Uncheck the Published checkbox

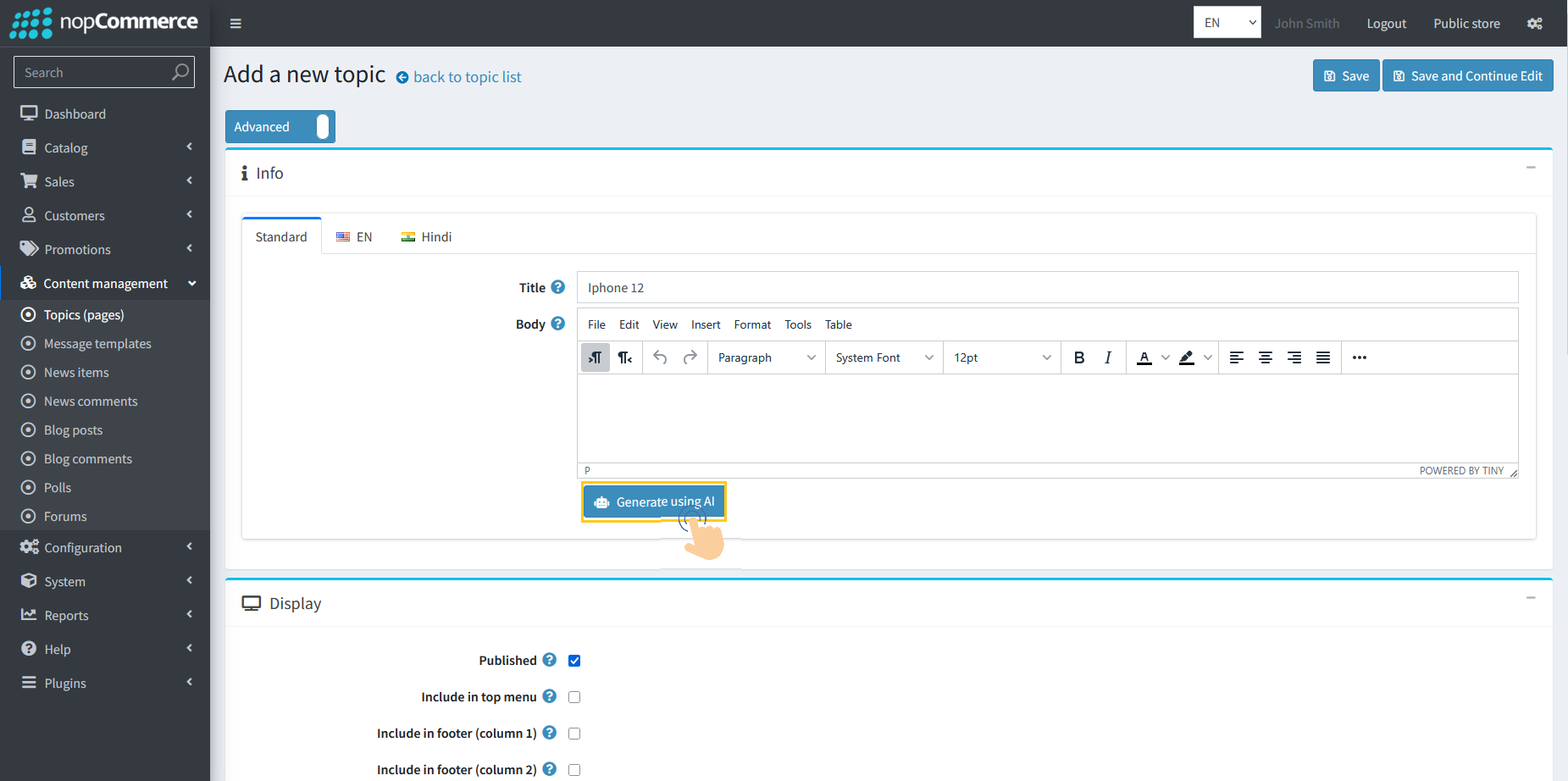(x=574, y=660)
